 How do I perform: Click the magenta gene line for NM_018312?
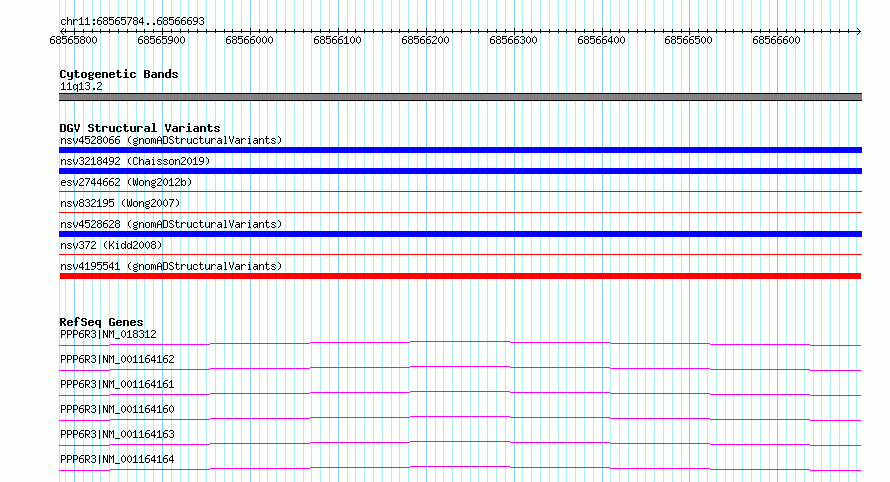coord(460,343)
